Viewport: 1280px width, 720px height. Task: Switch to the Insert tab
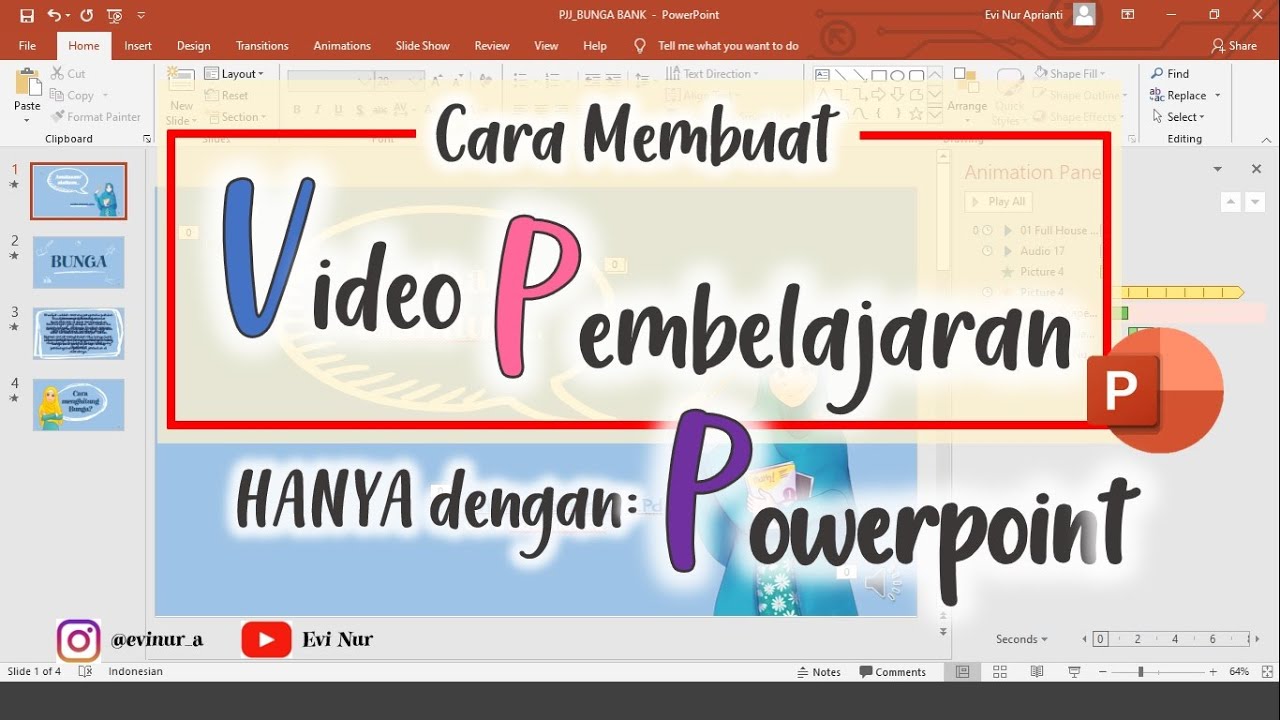pos(138,46)
